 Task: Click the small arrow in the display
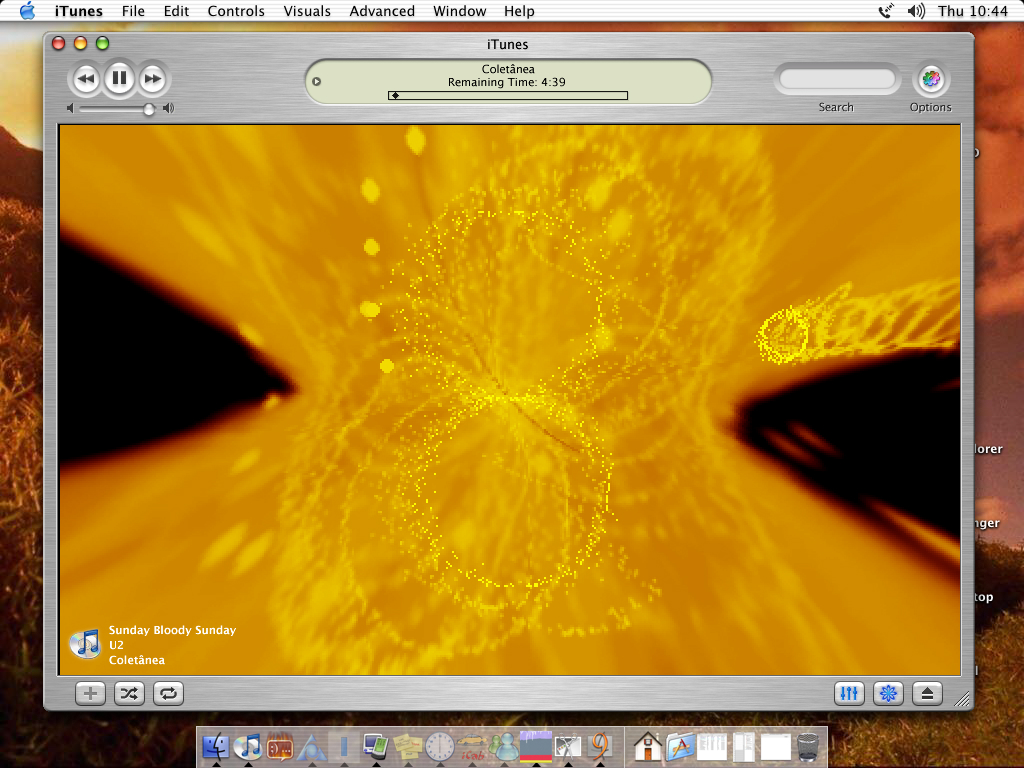[x=317, y=82]
